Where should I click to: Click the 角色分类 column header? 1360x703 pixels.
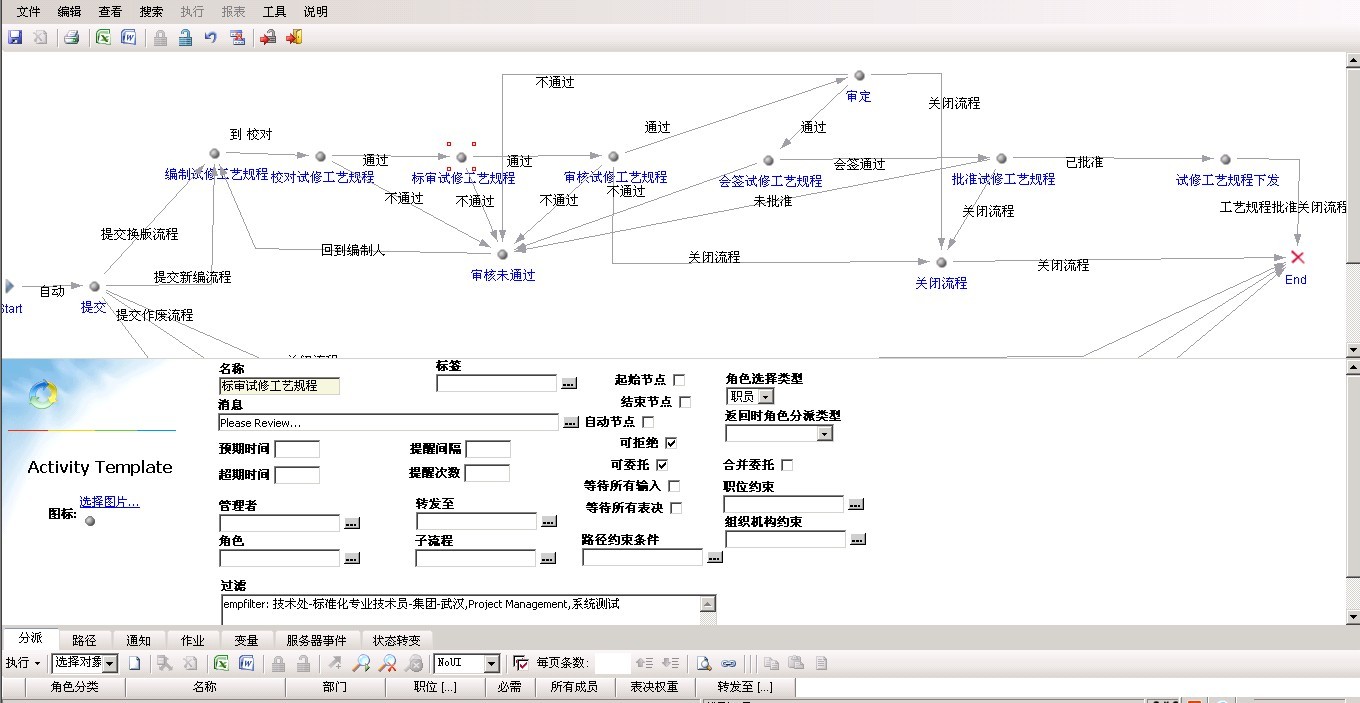74,687
